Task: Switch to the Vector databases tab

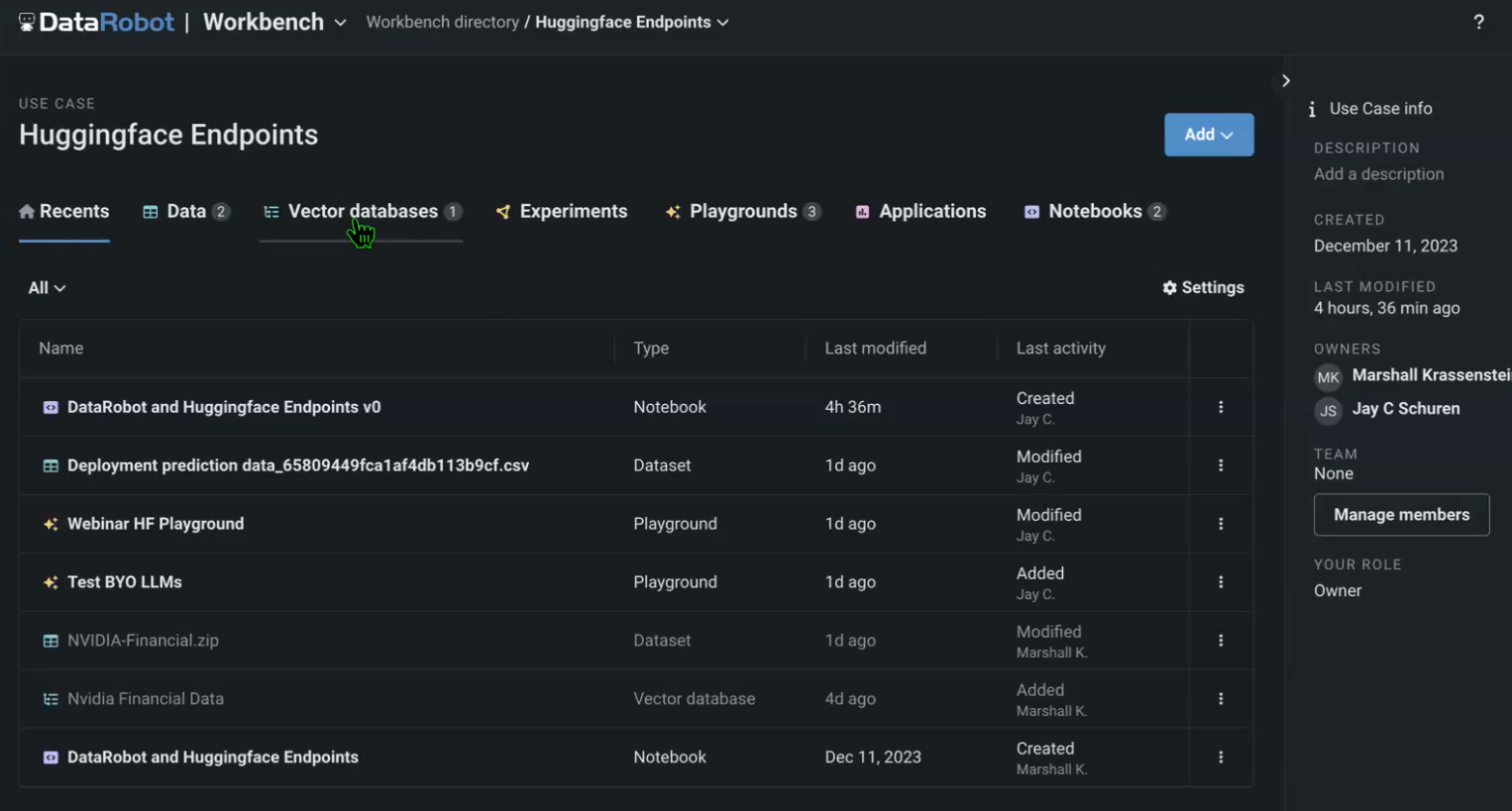Action: click(x=362, y=212)
